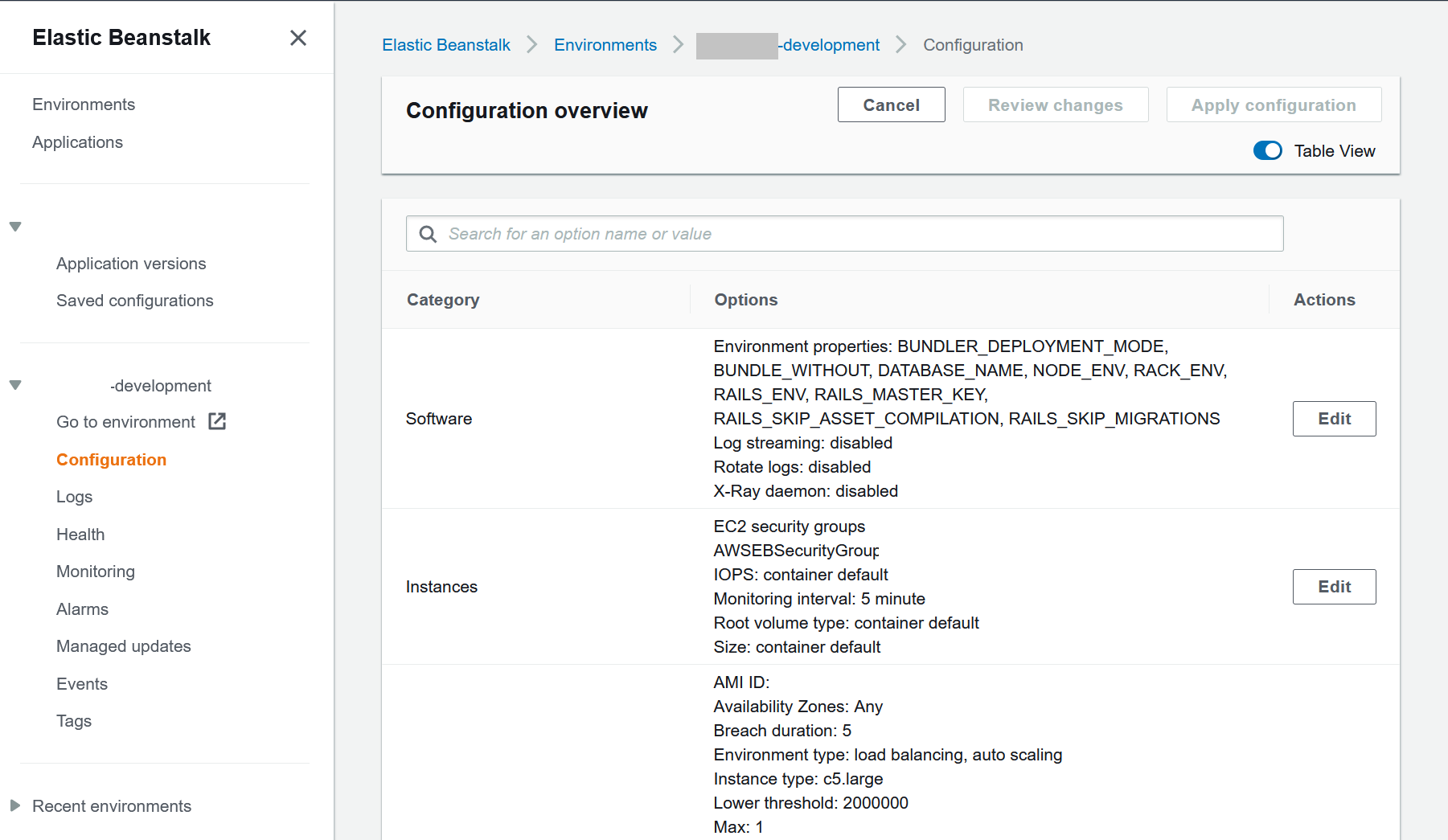Click the magnifier icon in the search box
Image resolution: width=1448 pixels, height=840 pixels.
428,234
